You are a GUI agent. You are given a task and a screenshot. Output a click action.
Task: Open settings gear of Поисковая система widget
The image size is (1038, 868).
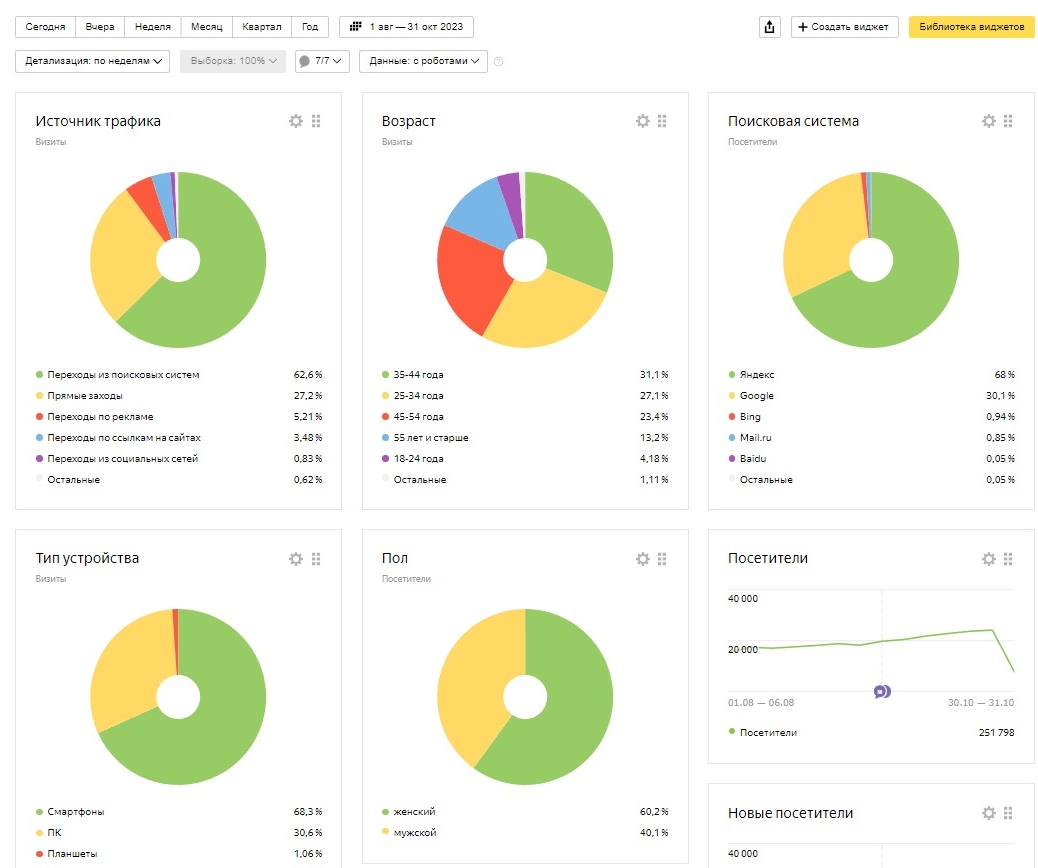coord(988,121)
